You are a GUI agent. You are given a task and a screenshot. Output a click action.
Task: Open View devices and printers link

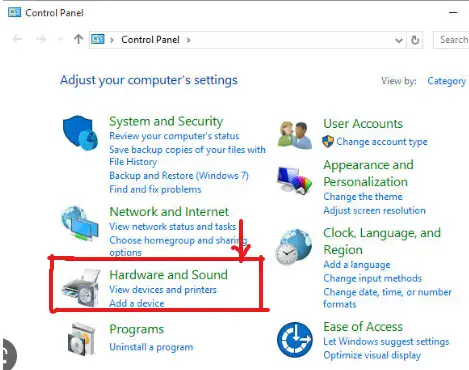[163, 290]
